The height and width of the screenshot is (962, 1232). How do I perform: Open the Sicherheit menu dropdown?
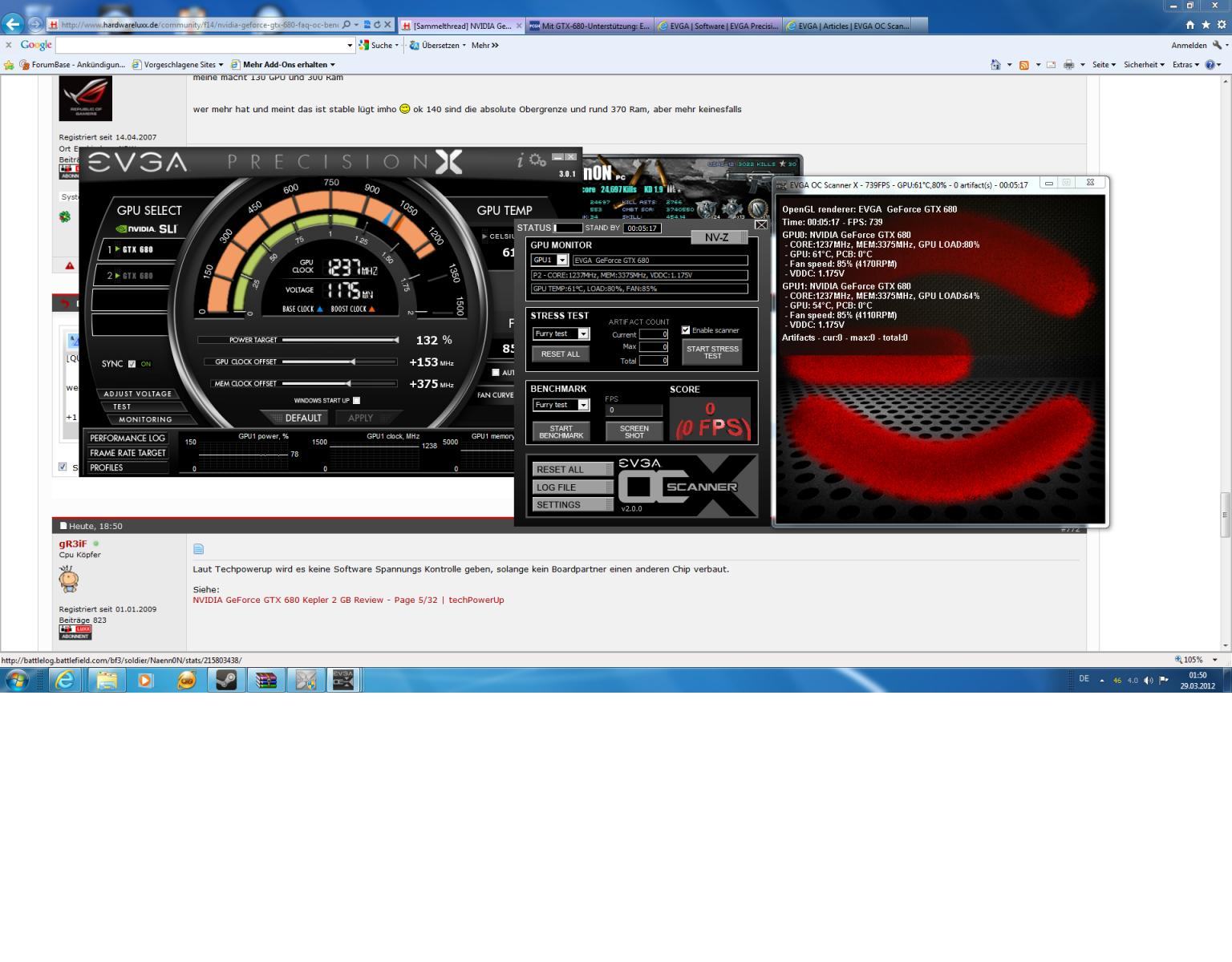[x=1144, y=65]
